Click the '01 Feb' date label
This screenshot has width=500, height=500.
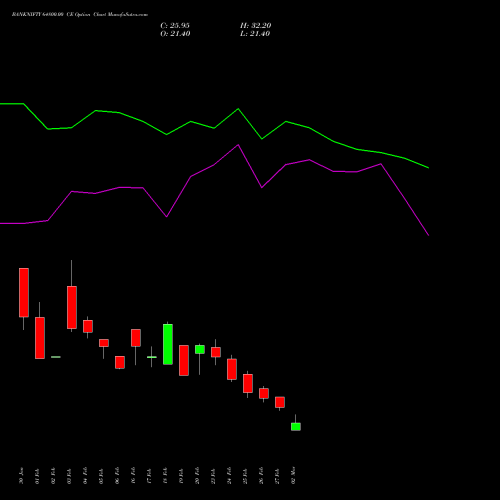tap(37, 476)
